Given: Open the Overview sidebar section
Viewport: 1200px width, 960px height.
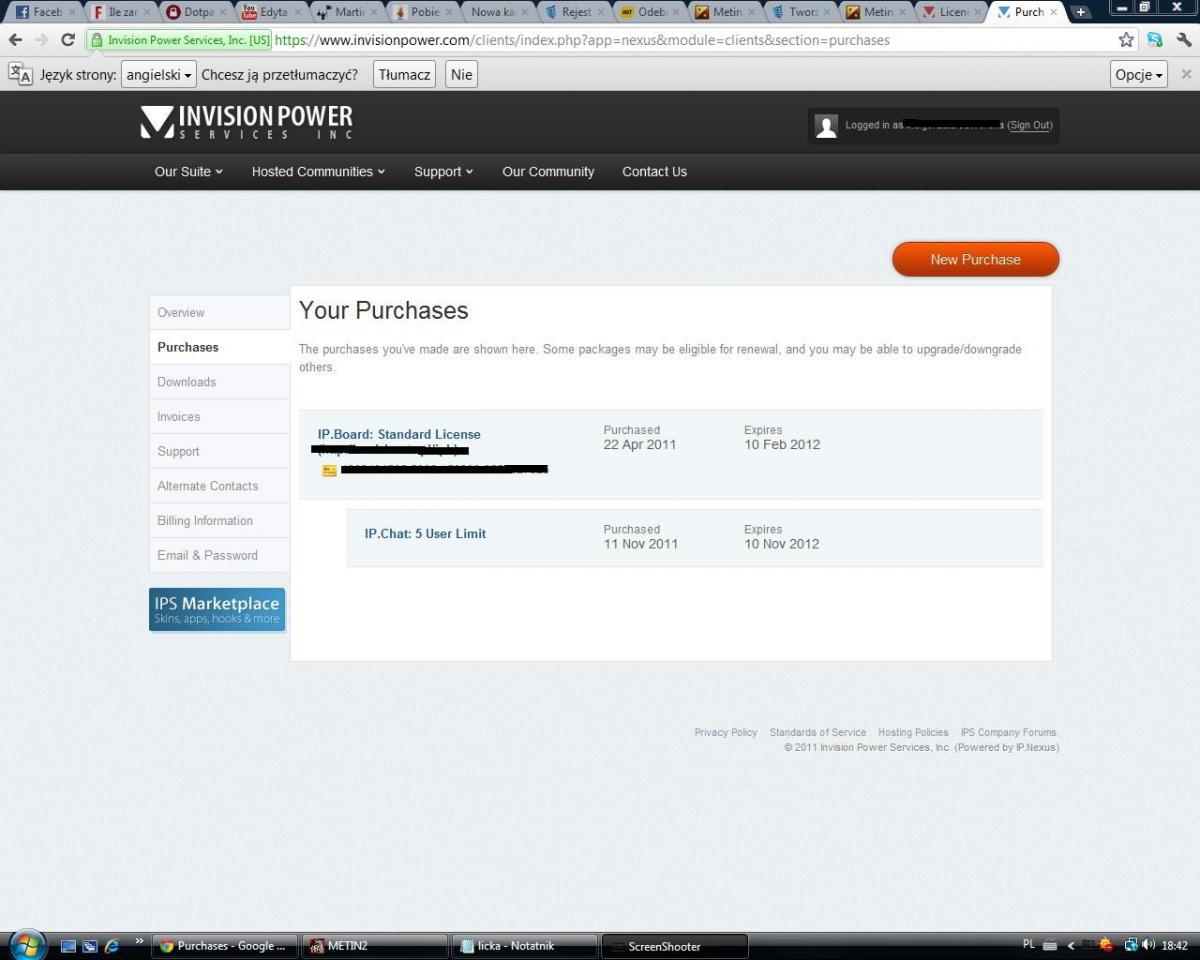Looking at the screenshot, I should (219, 313).
